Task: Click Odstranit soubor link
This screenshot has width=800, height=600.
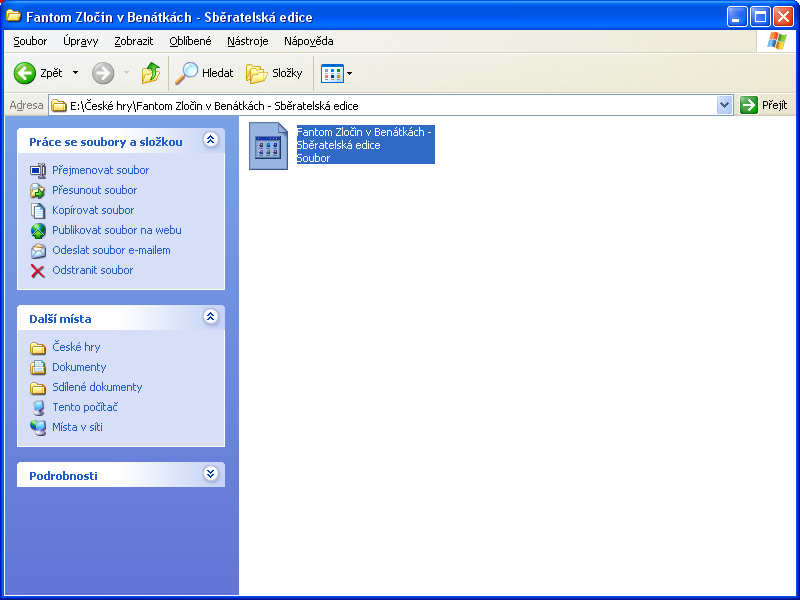Action: click(x=93, y=270)
